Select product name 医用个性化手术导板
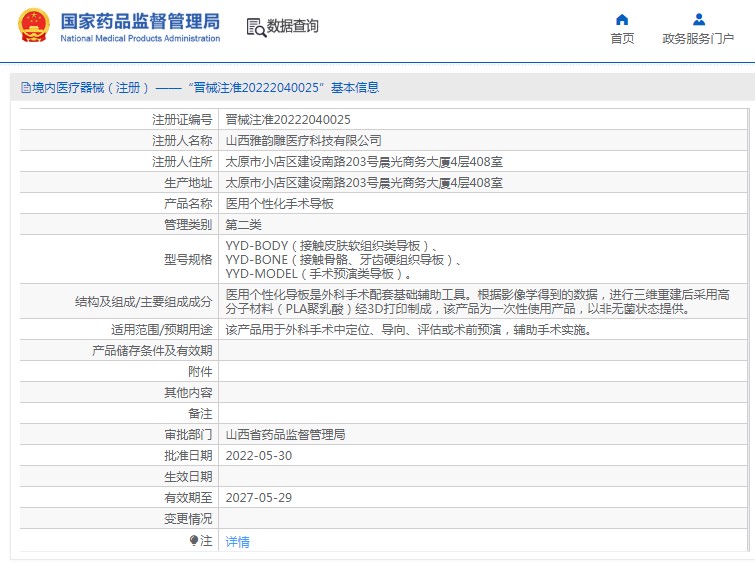The width and height of the screenshot is (755, 565). pyautogui.click(x=279, y=204)
